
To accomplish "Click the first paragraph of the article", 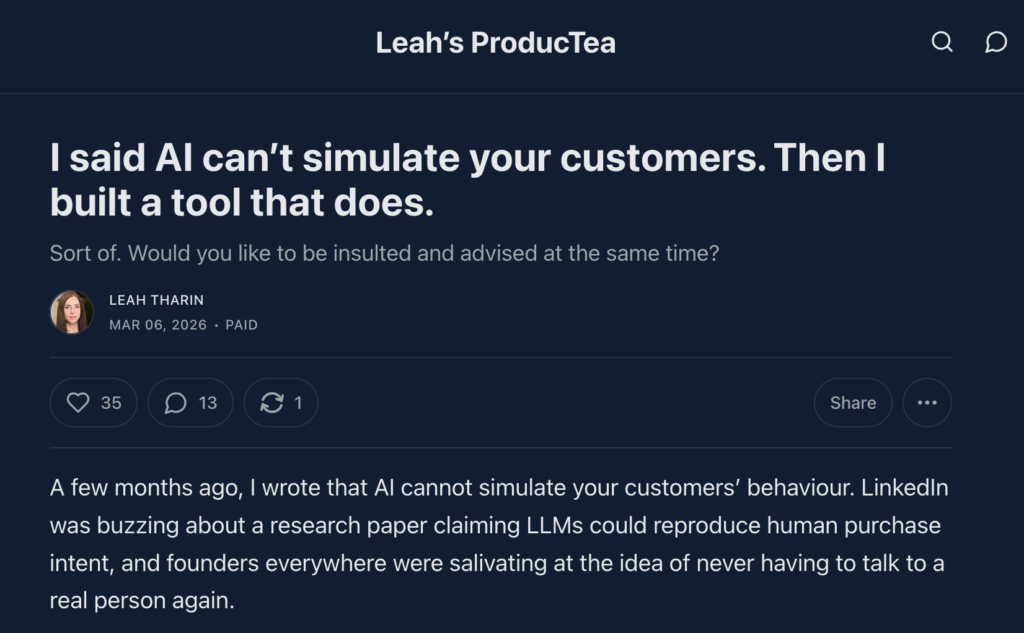I will coord(498,543).
